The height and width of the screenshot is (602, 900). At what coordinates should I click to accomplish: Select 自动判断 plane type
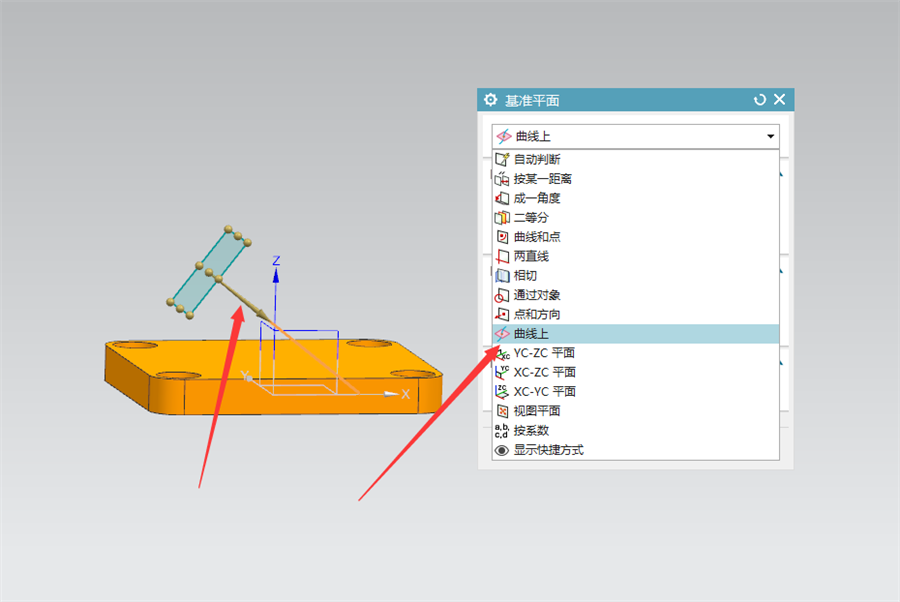pos(635,160)
